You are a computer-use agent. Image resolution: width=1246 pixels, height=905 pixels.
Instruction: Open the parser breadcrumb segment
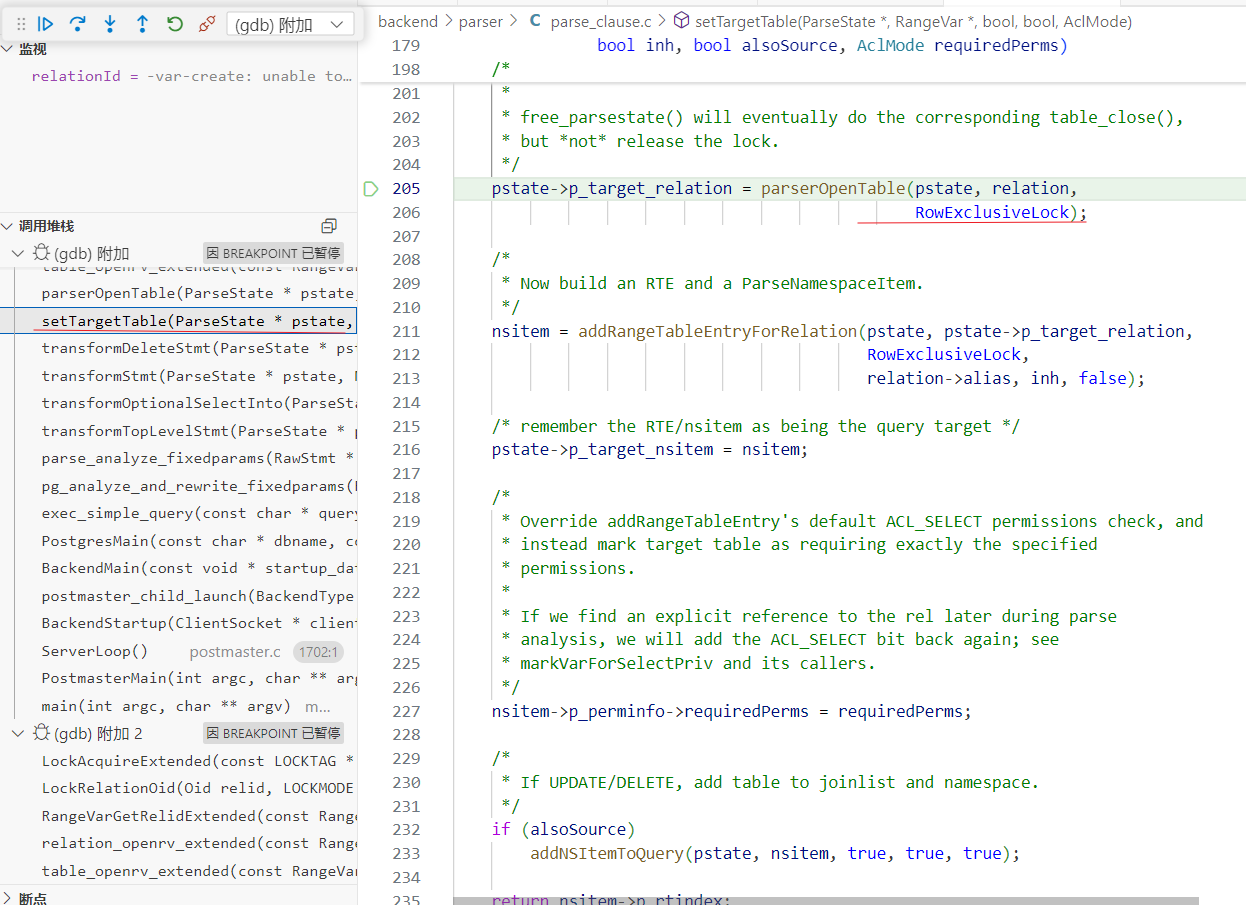coord(480,21)
